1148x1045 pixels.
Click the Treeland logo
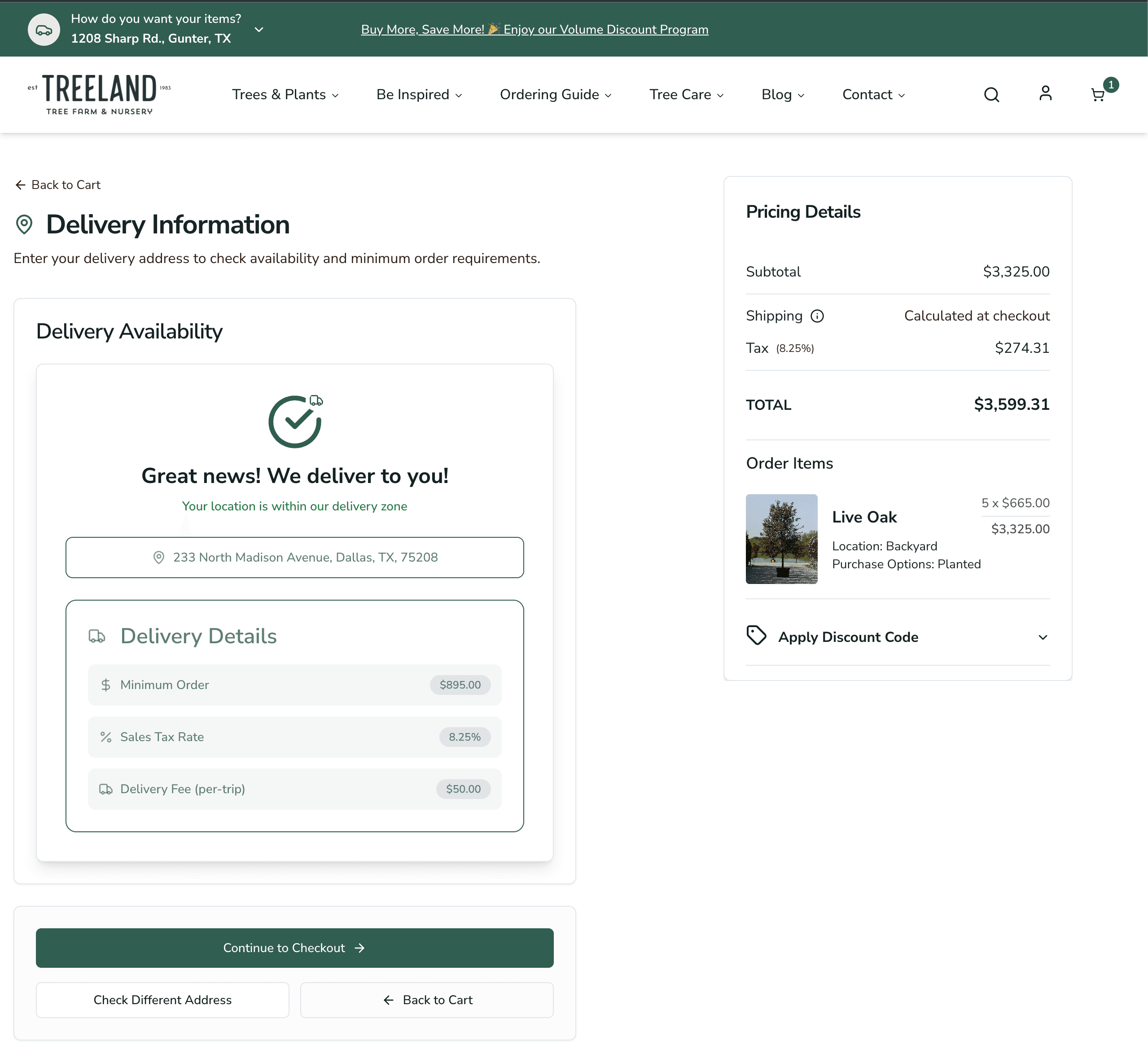click(99, 94)
